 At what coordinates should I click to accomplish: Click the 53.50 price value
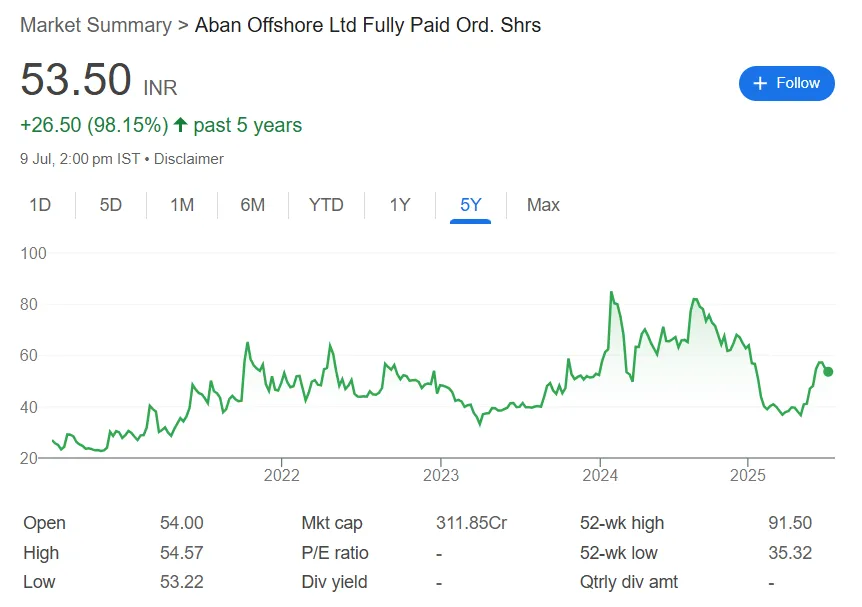(76, 80)
